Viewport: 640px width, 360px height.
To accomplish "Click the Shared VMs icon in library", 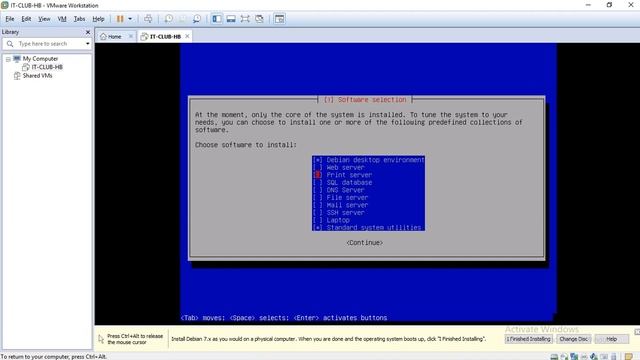I will (17, 76).
